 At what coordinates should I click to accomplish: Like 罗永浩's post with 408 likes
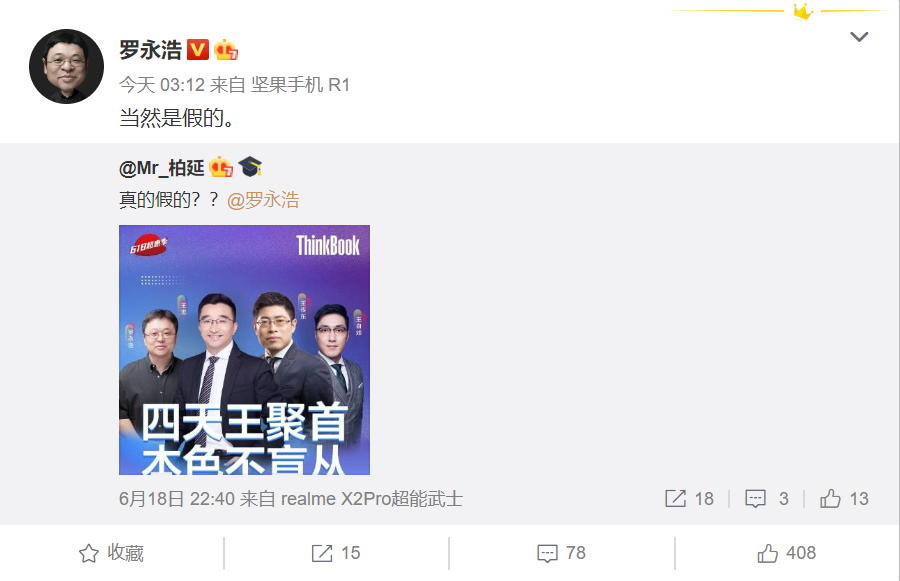pyautogui.click(x=786, y=553)
